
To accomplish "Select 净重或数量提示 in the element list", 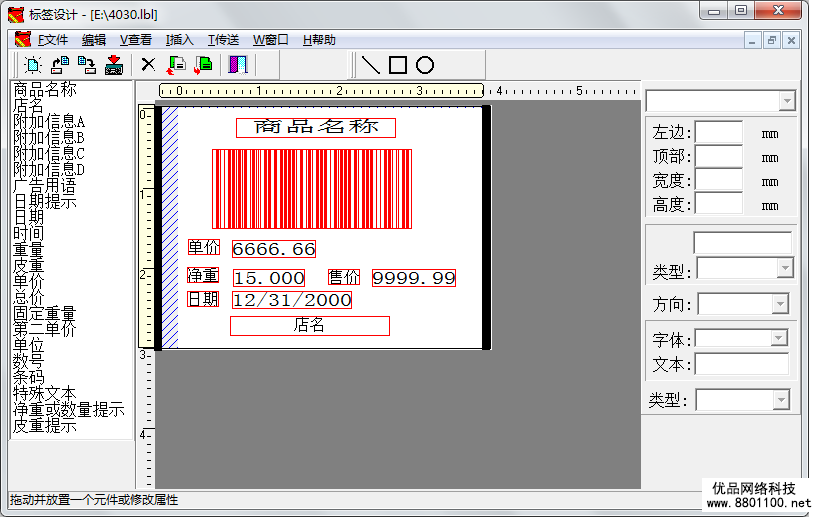I will (69, 409).
